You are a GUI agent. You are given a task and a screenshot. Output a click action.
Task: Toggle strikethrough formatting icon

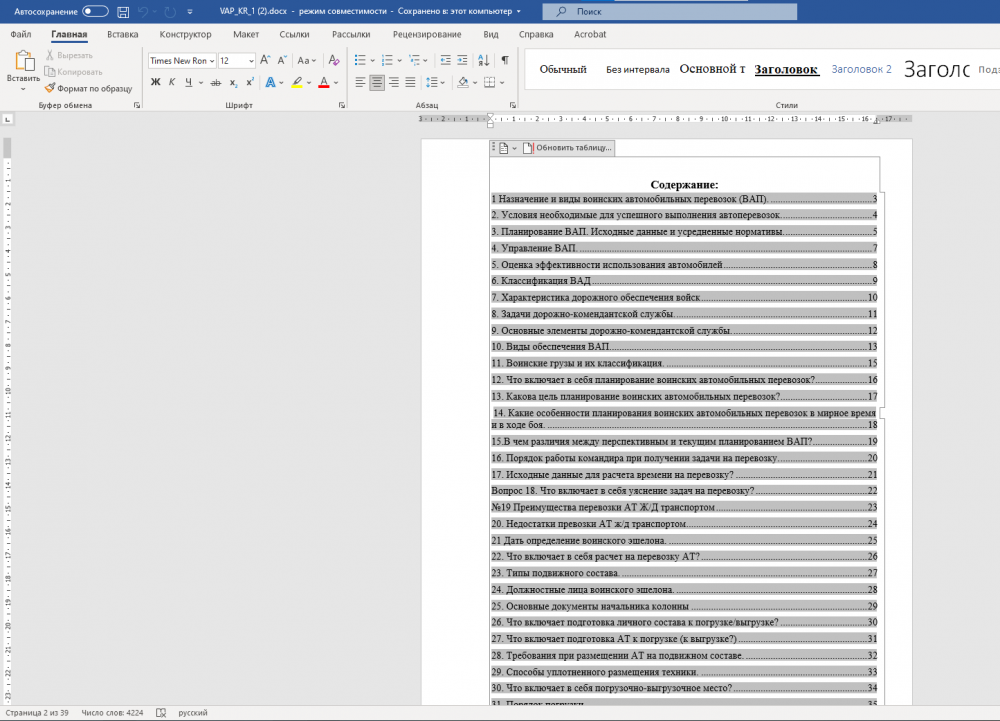216,82
